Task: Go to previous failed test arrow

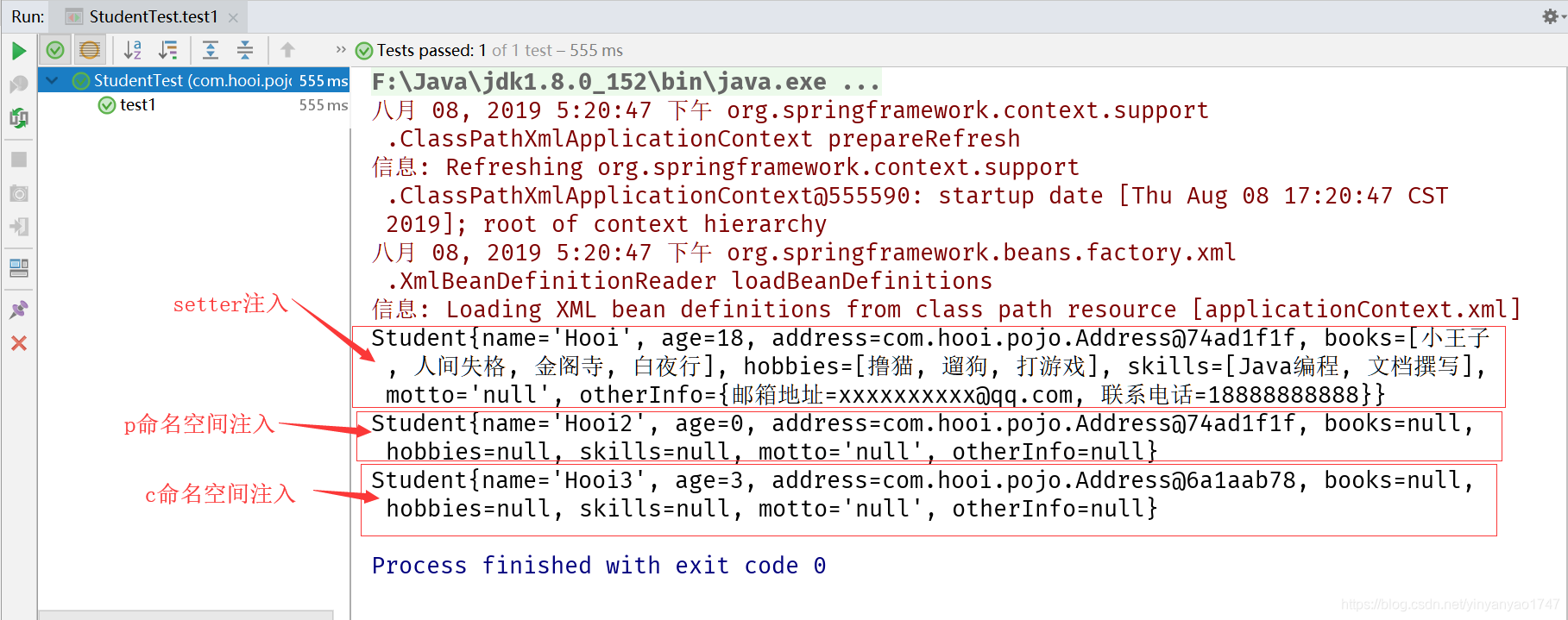Action: click(x=287, y=50)
